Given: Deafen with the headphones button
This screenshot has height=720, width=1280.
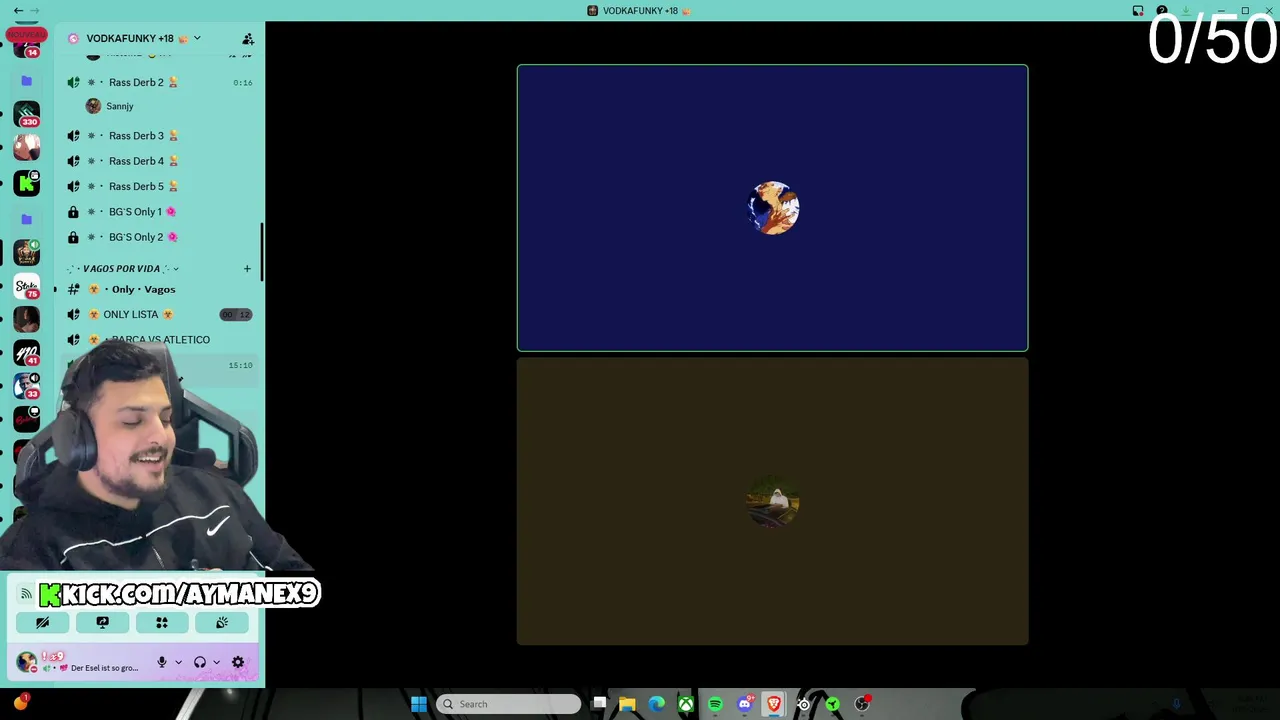Looking at the screenshot, I should (x=200, y=662).
